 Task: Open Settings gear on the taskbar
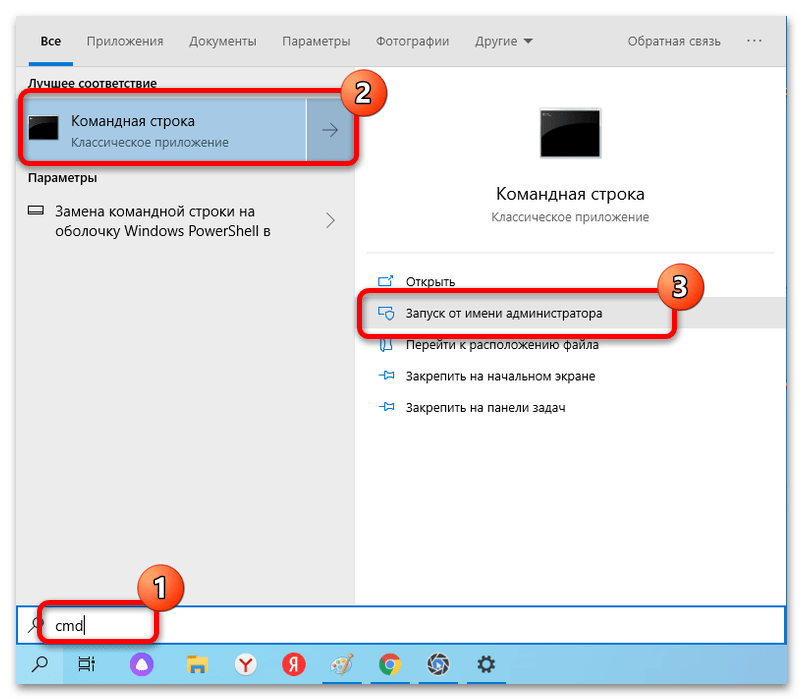click(x=486, y=665)
